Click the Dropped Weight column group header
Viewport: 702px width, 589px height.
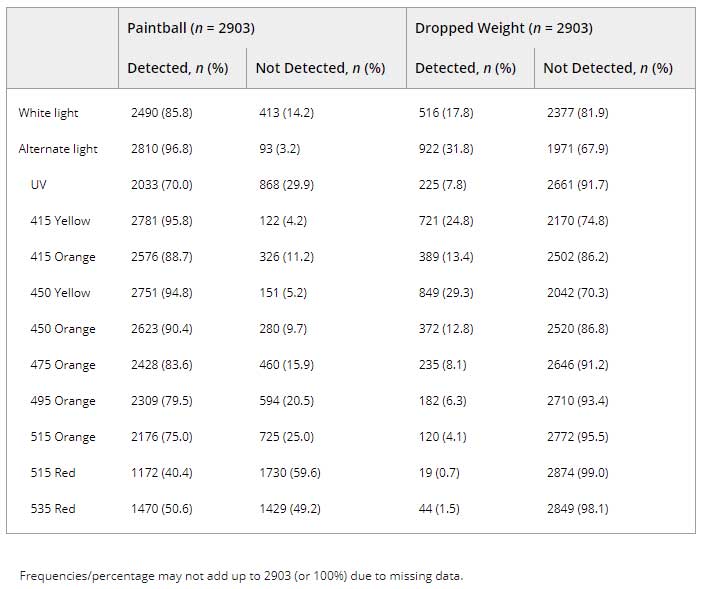tap(504, 28)
